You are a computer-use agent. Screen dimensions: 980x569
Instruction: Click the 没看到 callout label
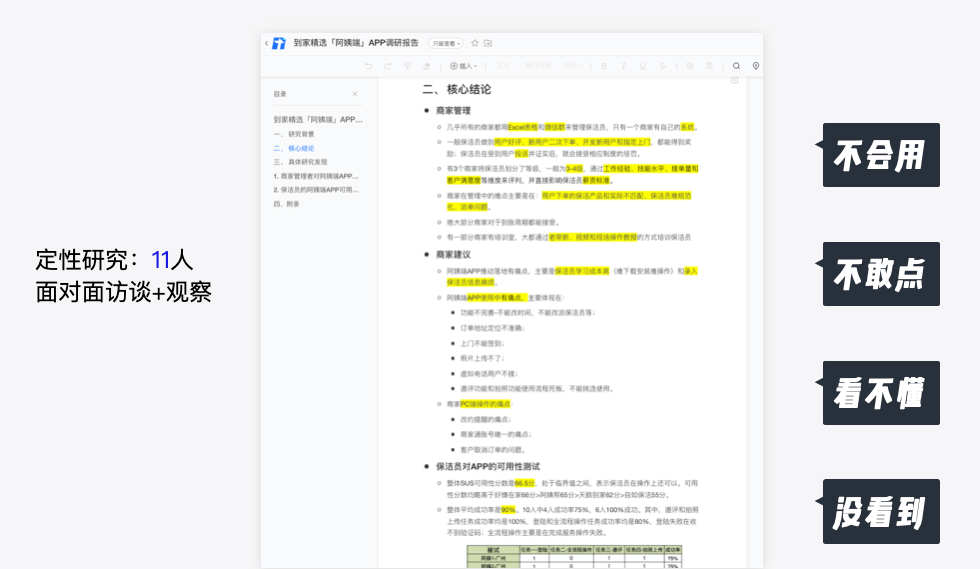click(881, 511)
